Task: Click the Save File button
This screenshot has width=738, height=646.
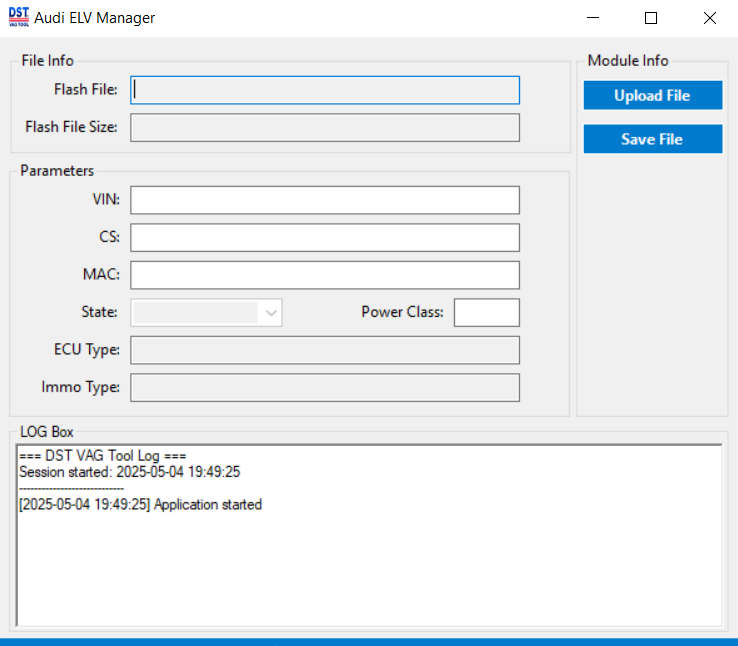Action: tap(653, 139)
